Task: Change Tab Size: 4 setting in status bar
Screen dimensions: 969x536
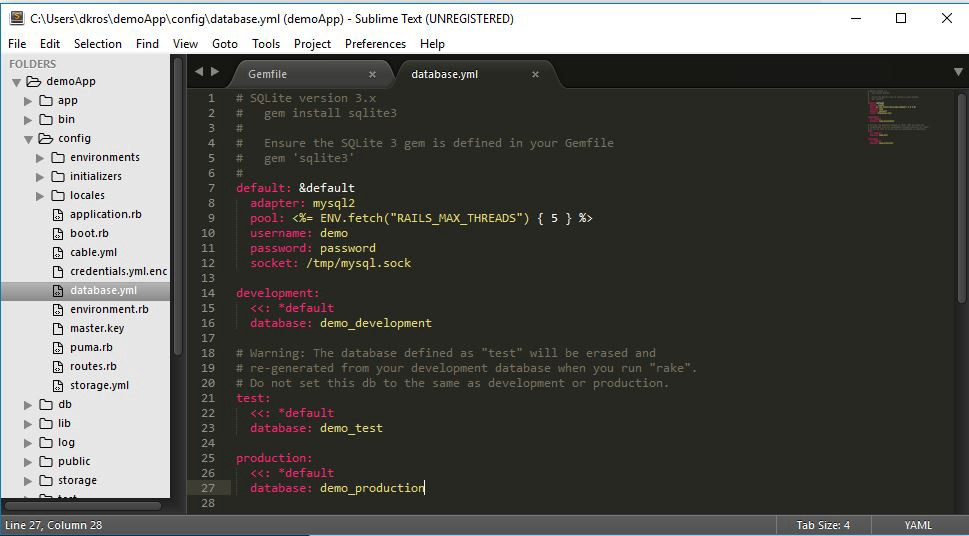Action: pyautogui.click(x=823, y=525)
